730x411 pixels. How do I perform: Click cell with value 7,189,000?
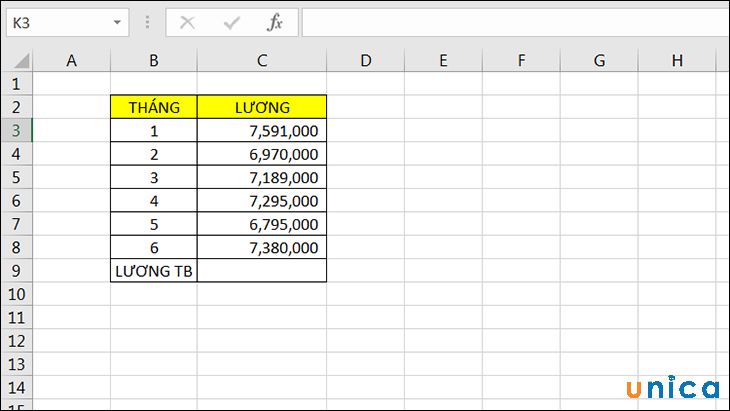(262, 177)
